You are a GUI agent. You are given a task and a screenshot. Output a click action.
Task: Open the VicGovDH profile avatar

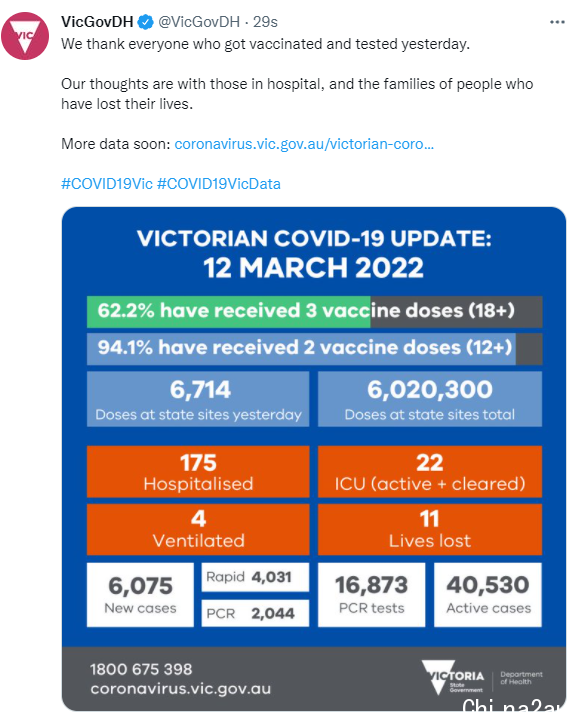click(x=25, y=36)
